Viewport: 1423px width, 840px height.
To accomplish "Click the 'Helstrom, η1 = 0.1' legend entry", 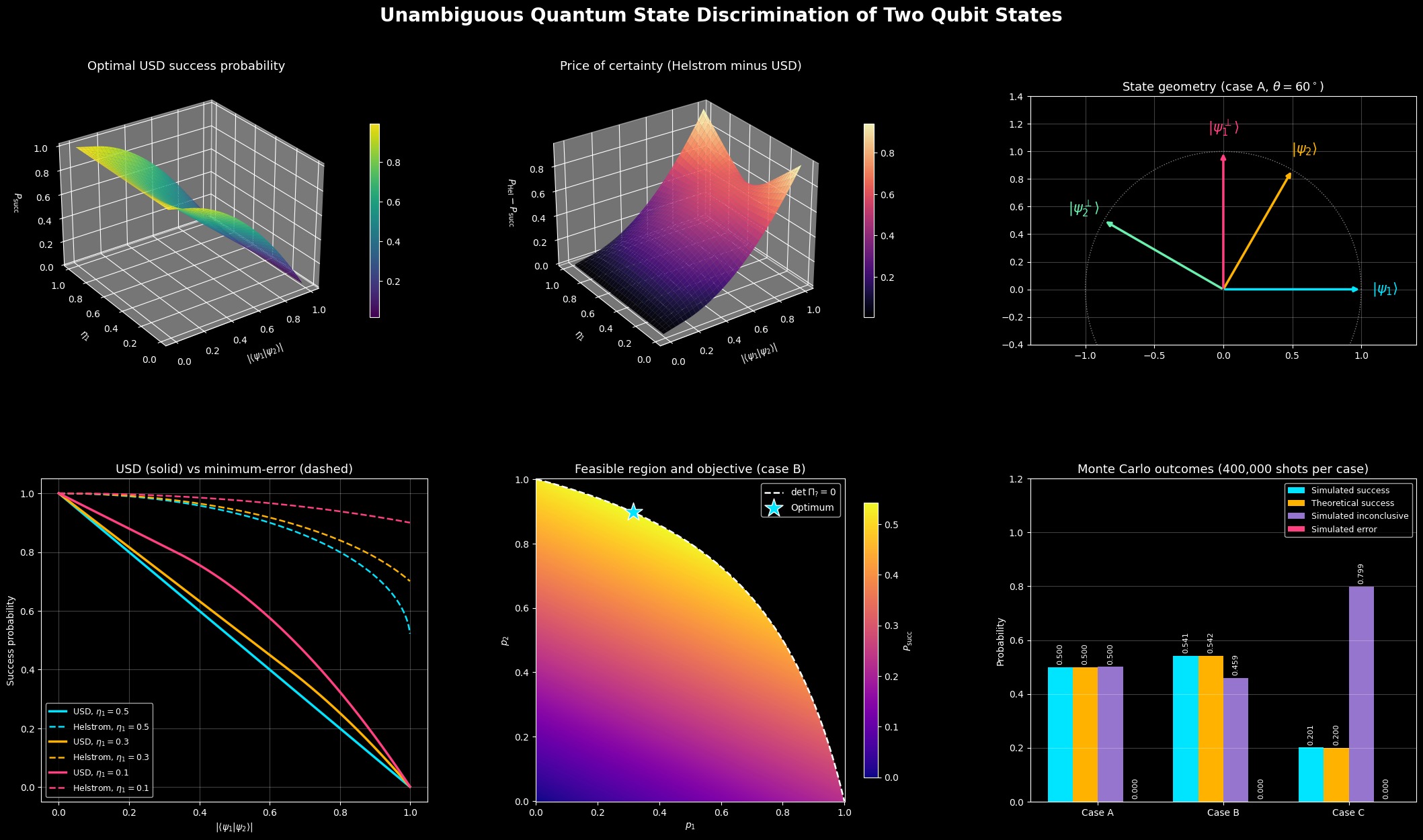I will (99, 788).
